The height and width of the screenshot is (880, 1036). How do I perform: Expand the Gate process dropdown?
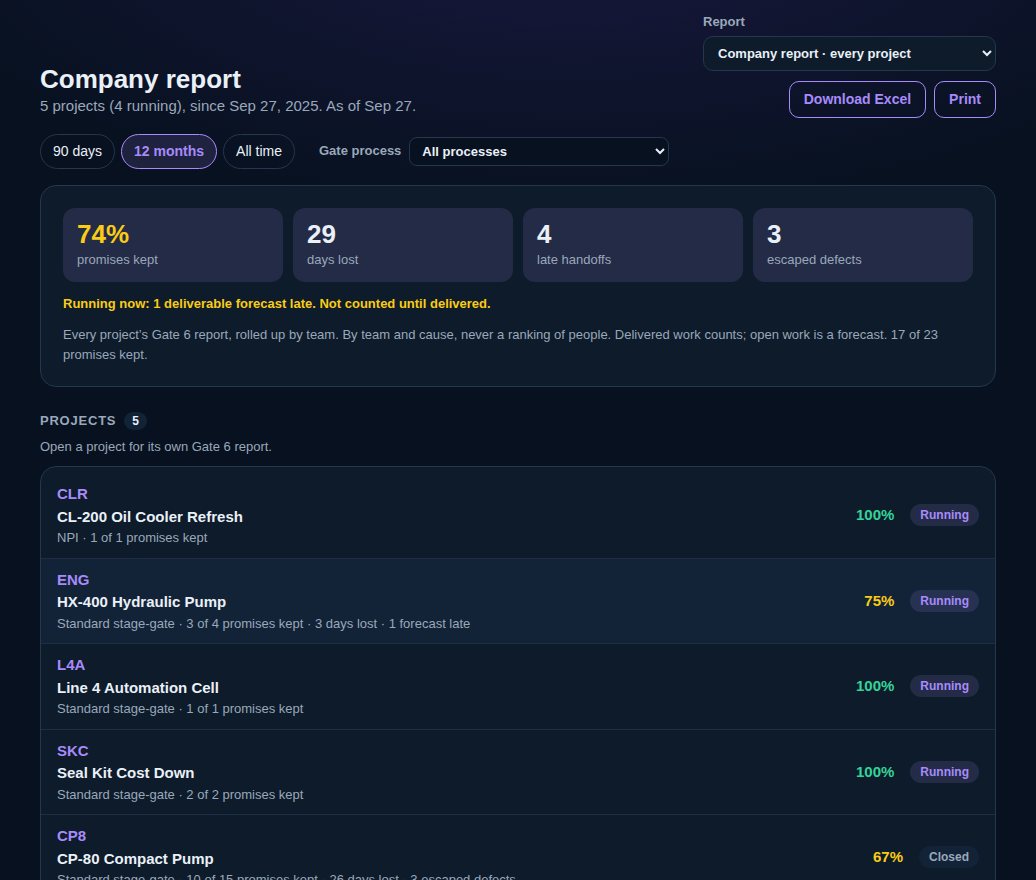point(538,151)
